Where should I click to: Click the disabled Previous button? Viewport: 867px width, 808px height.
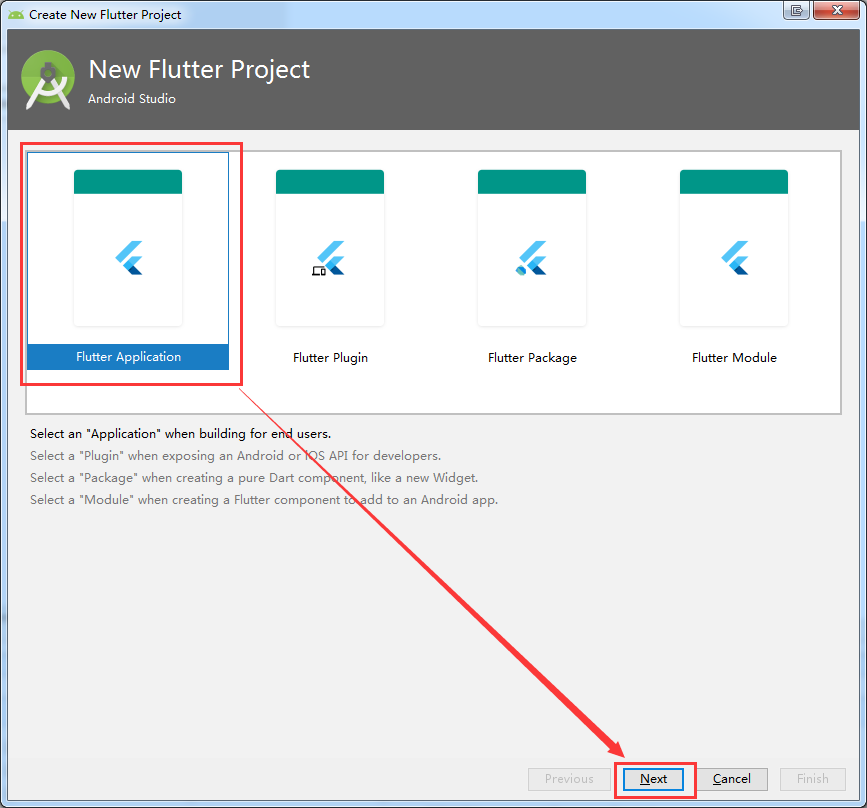pos(569,779)
